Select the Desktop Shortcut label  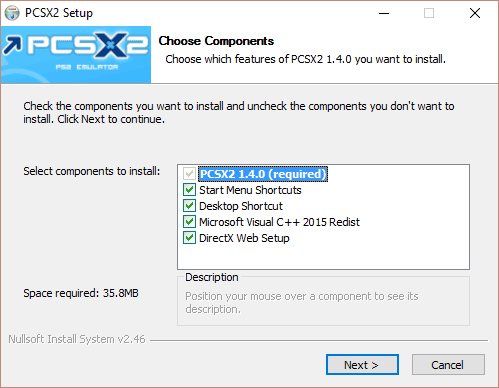[241, 206]
